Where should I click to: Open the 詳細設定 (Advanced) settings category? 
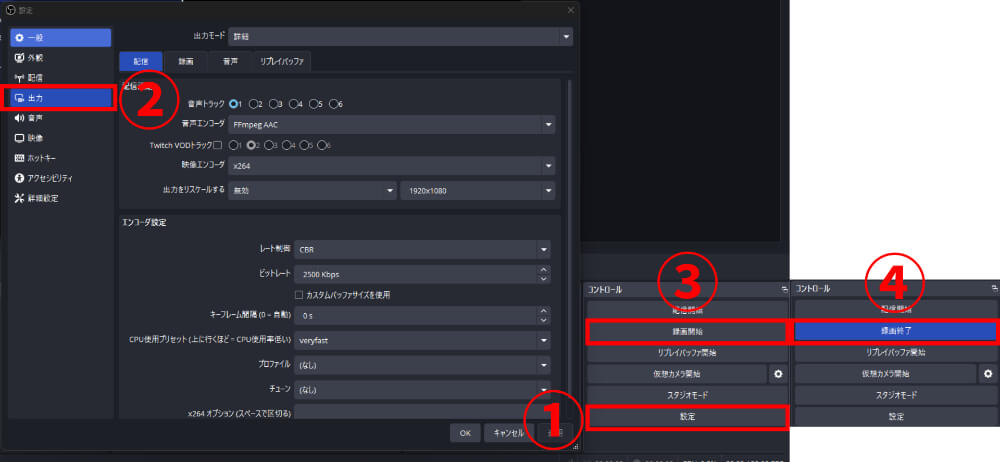point(61,198)
